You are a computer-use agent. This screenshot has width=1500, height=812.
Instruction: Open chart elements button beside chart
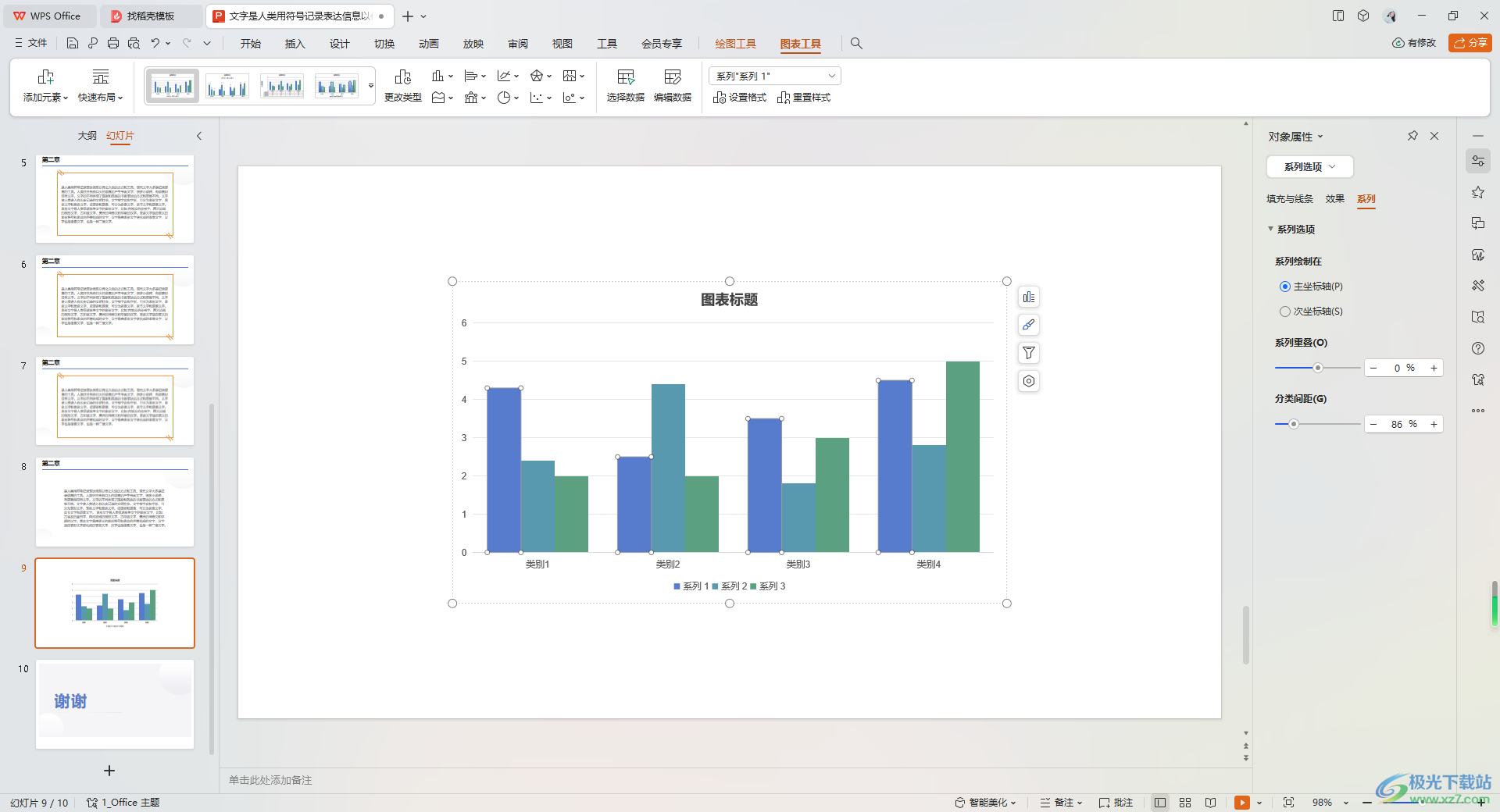pyautogui.click(x=1029, y=297)
